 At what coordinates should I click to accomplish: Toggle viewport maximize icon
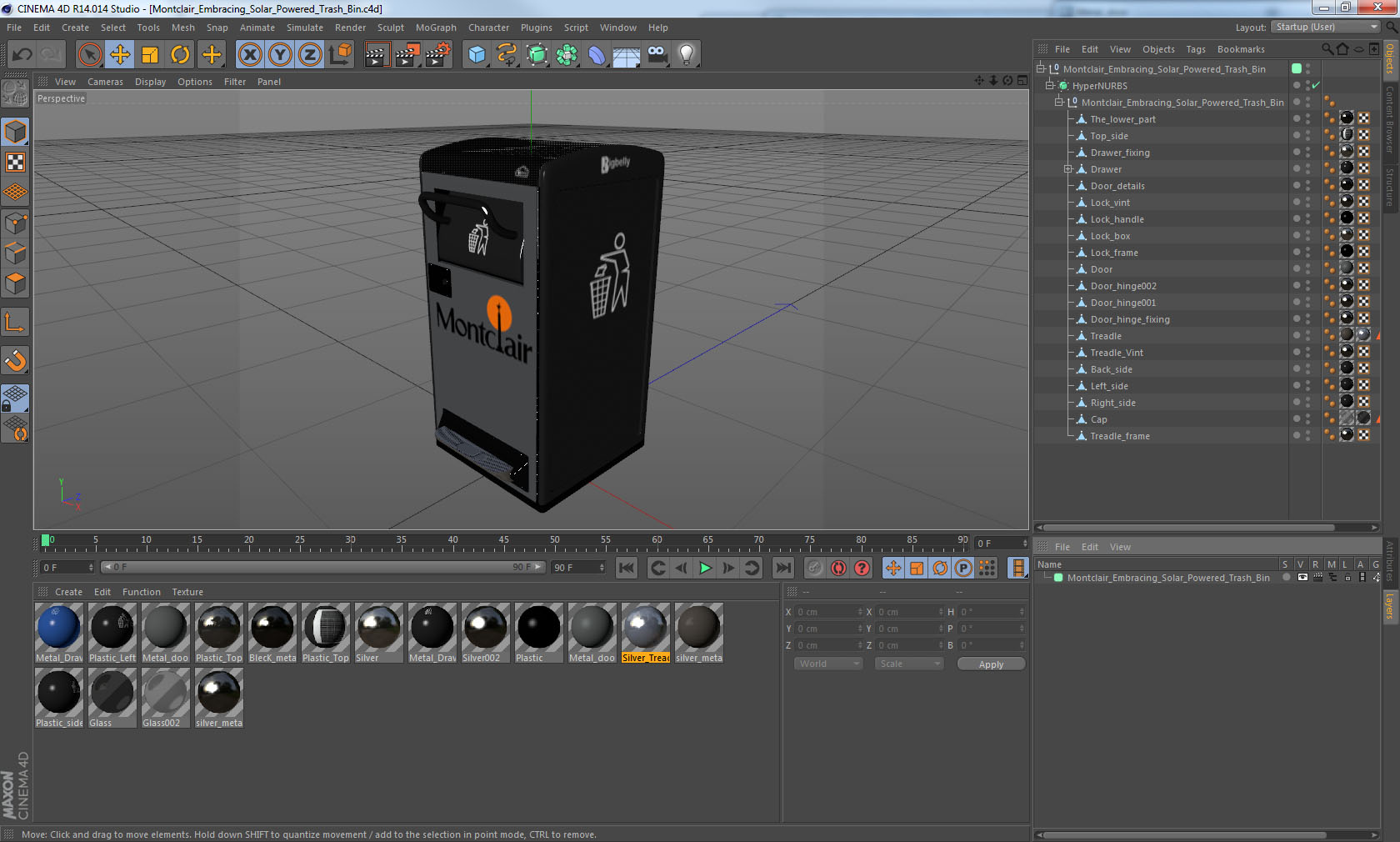(1022, 81)
